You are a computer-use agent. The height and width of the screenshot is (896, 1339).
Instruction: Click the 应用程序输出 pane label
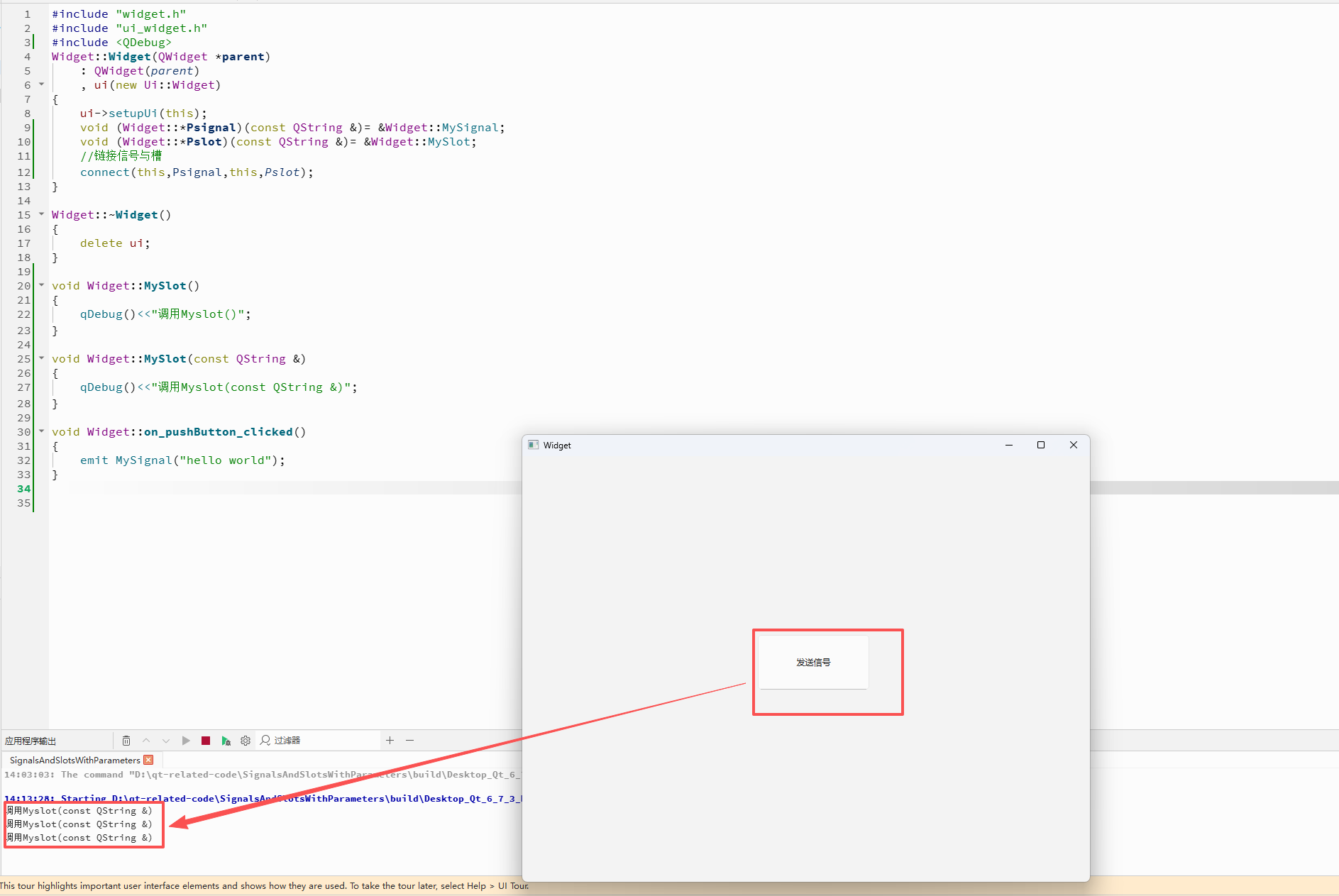point(31,741)
